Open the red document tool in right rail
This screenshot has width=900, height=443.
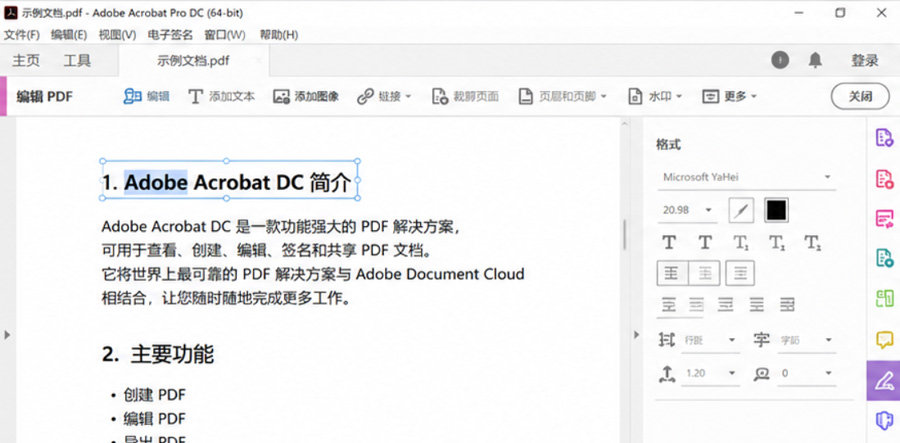pos(884,178)
